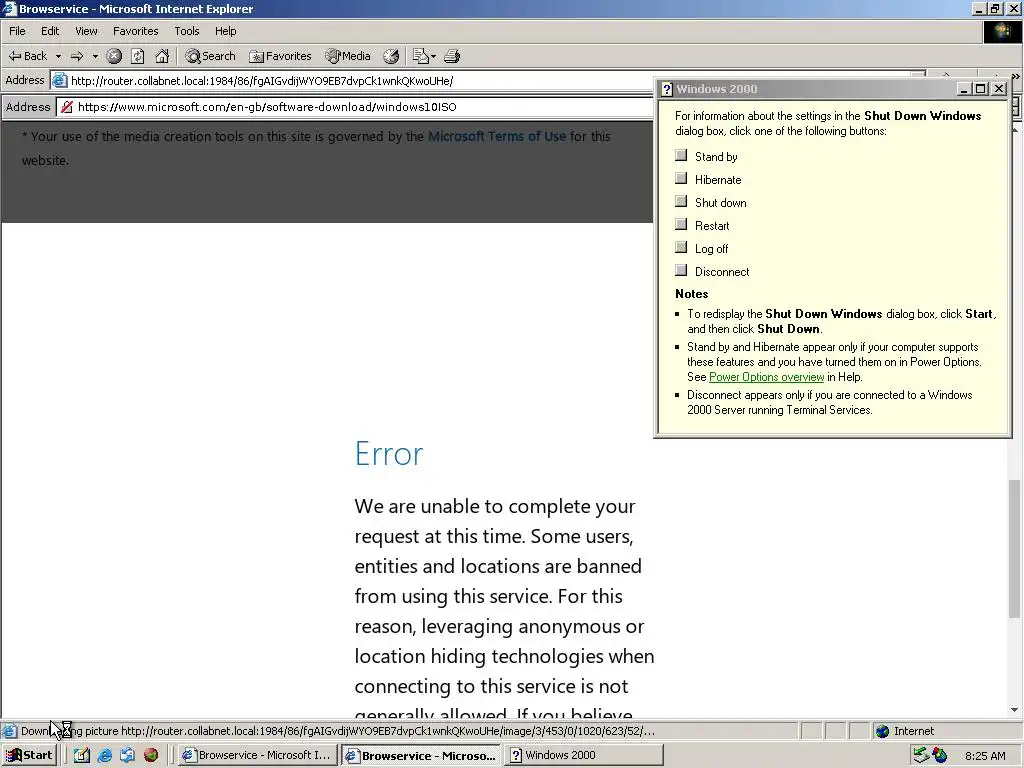Open the Search pane in the toolbar
This screenshot has height=768, width=1024.
point(210,56)
